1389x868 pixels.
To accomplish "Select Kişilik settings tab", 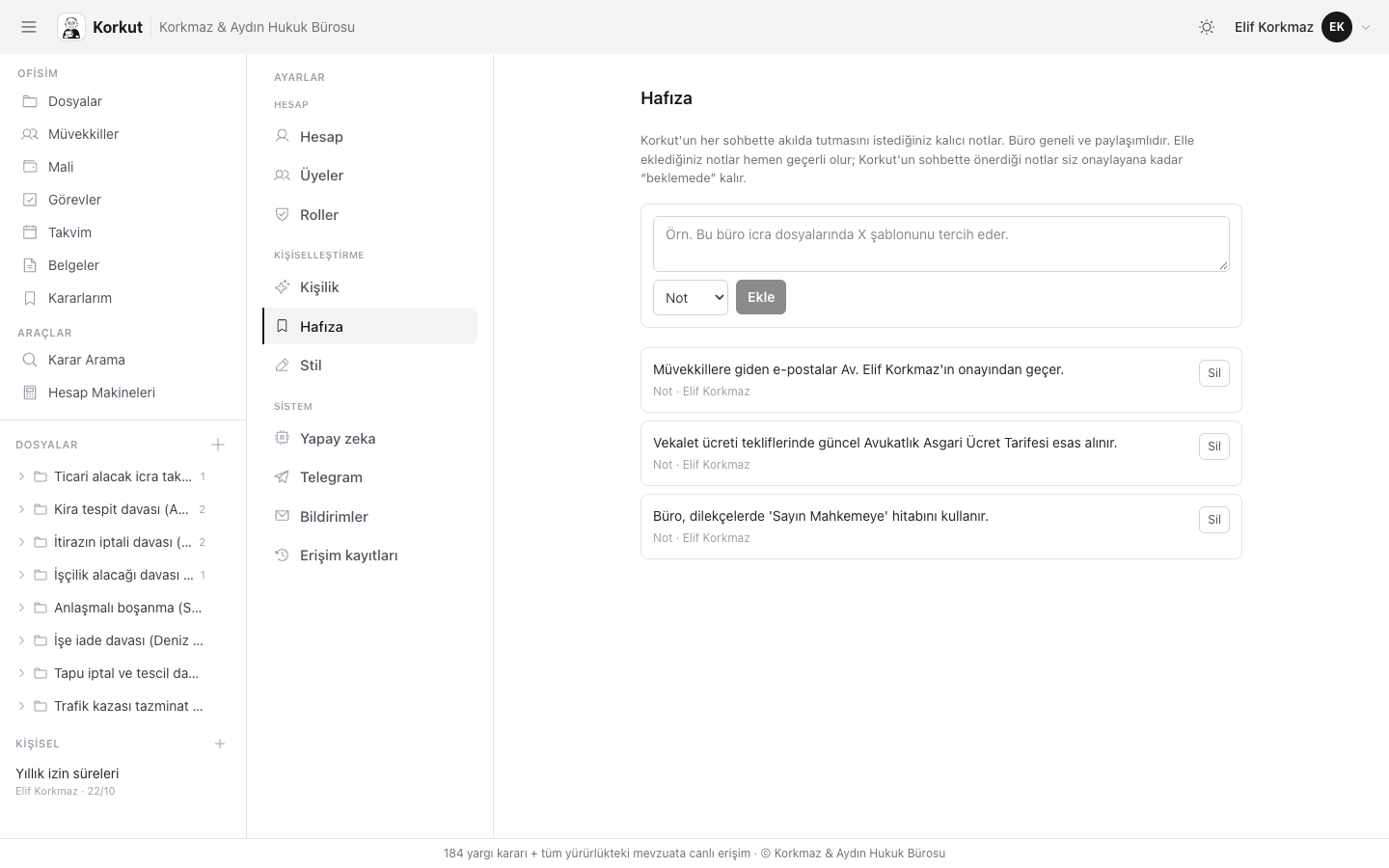I will point(369,287).
